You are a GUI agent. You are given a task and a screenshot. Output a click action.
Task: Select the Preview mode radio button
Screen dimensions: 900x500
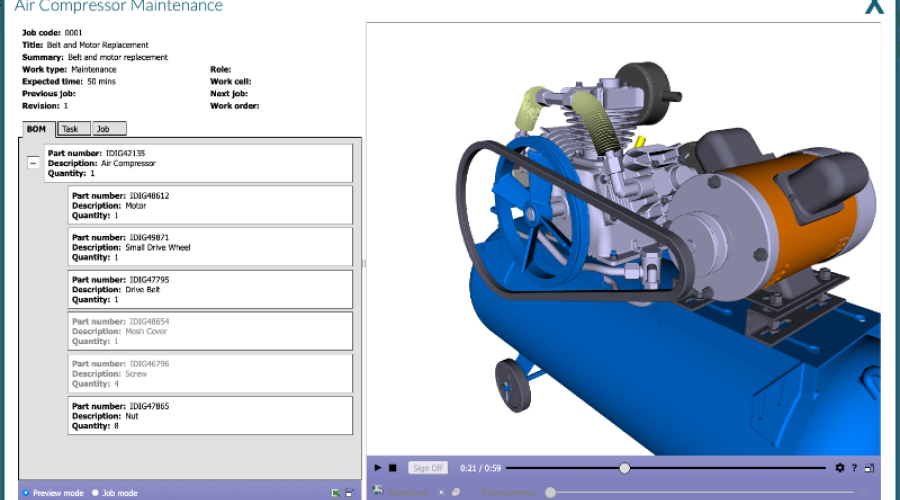(26, 493)
